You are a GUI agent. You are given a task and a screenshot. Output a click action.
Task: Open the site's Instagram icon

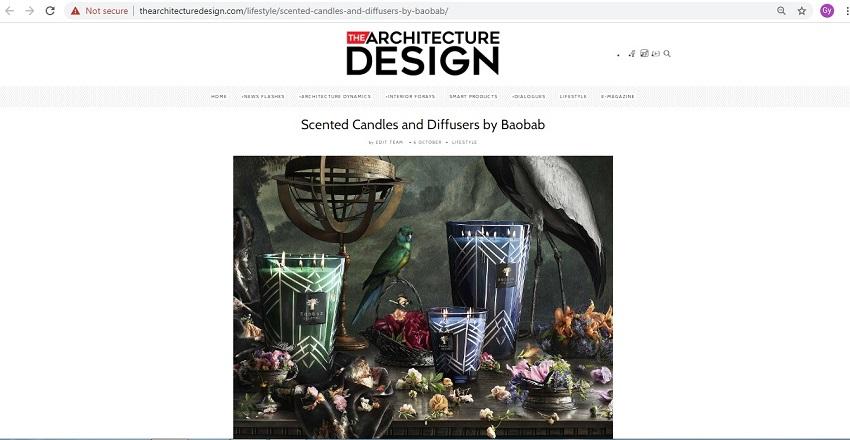(x=644, y=53)
